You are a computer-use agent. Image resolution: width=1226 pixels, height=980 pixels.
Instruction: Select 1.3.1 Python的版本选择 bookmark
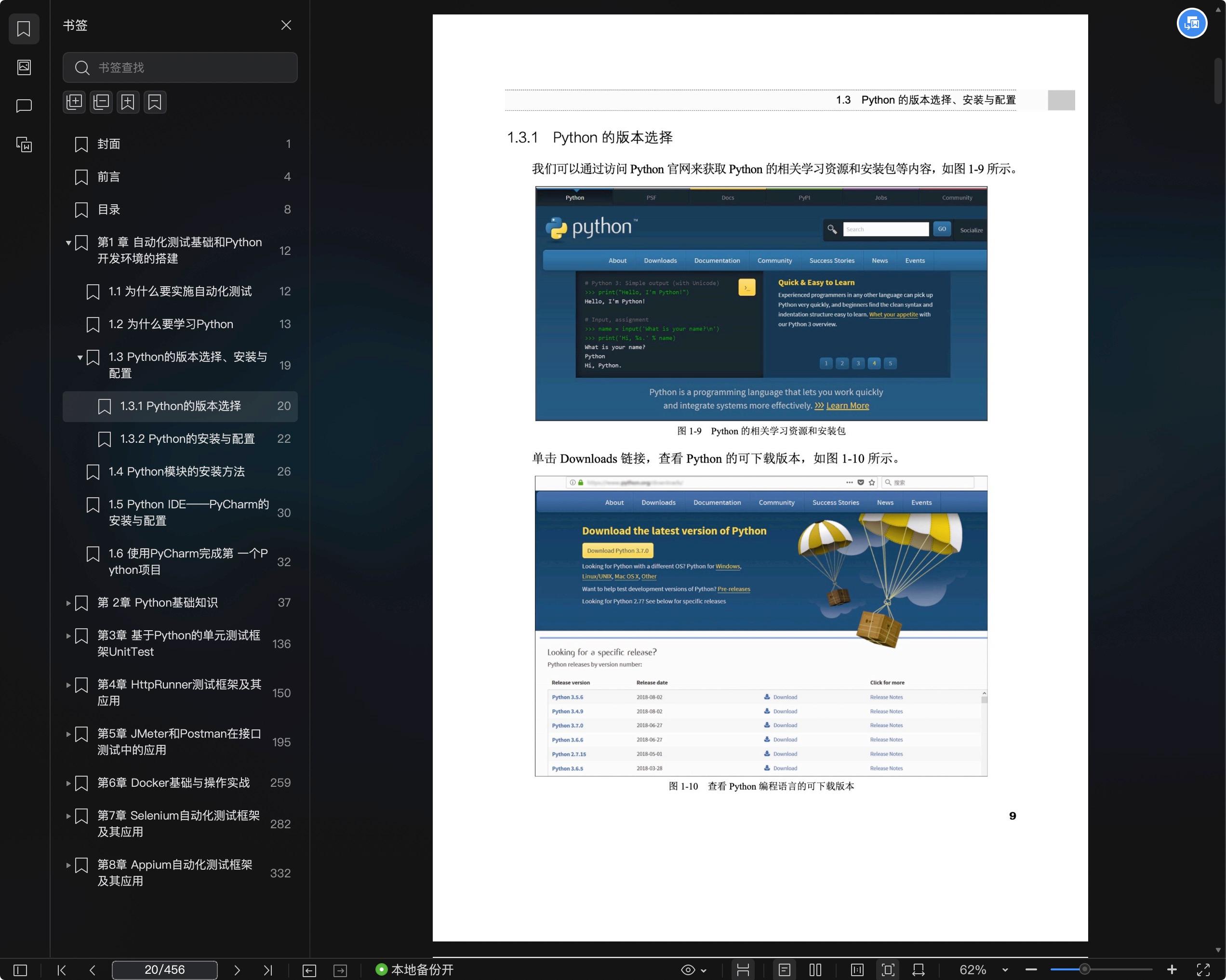(x=180, y=406)
